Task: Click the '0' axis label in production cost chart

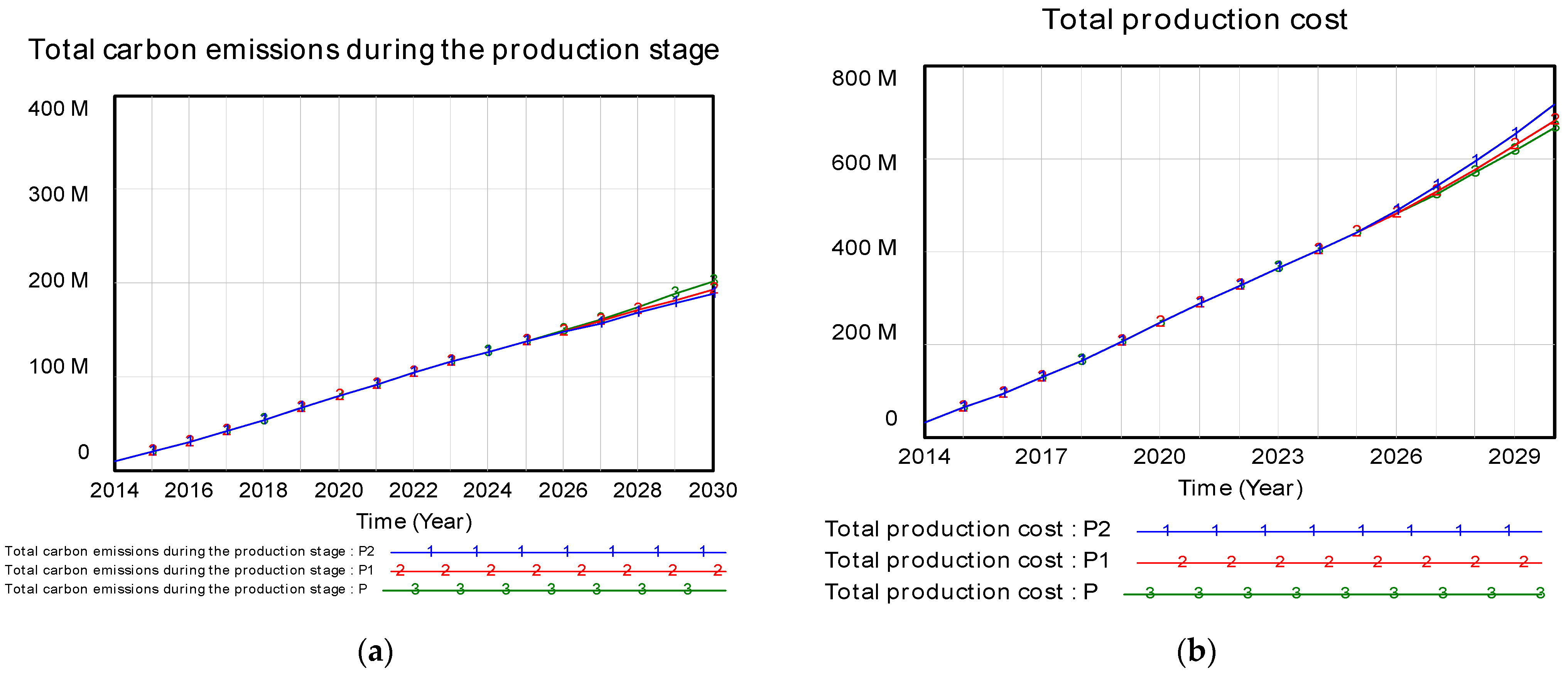Action: (891, 419)
